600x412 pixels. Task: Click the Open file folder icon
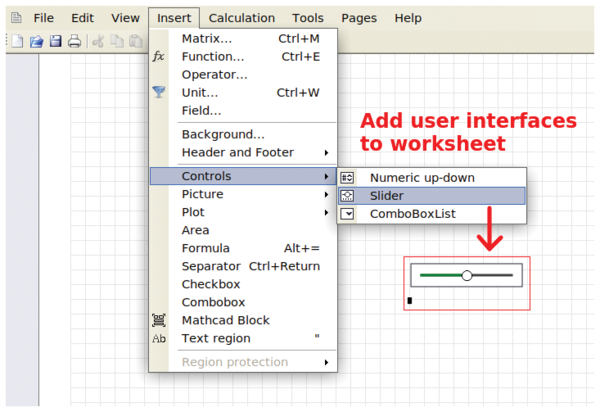36,40
